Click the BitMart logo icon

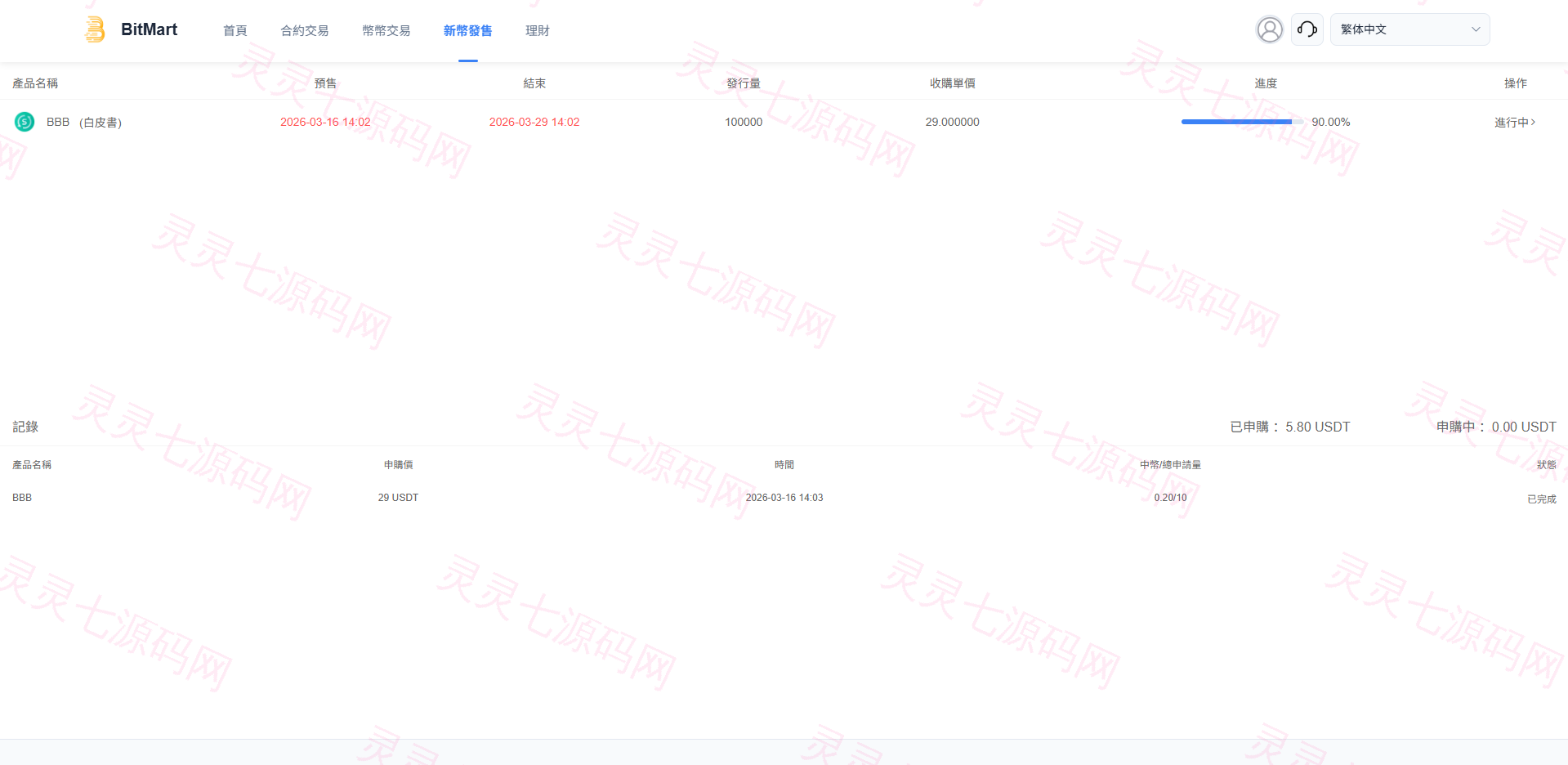pyautogui.click(x=95, y=29)
